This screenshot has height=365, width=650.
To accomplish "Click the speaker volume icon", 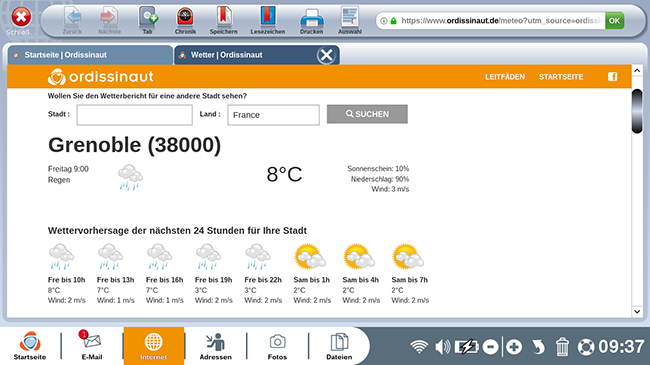I will coord(443,346).
